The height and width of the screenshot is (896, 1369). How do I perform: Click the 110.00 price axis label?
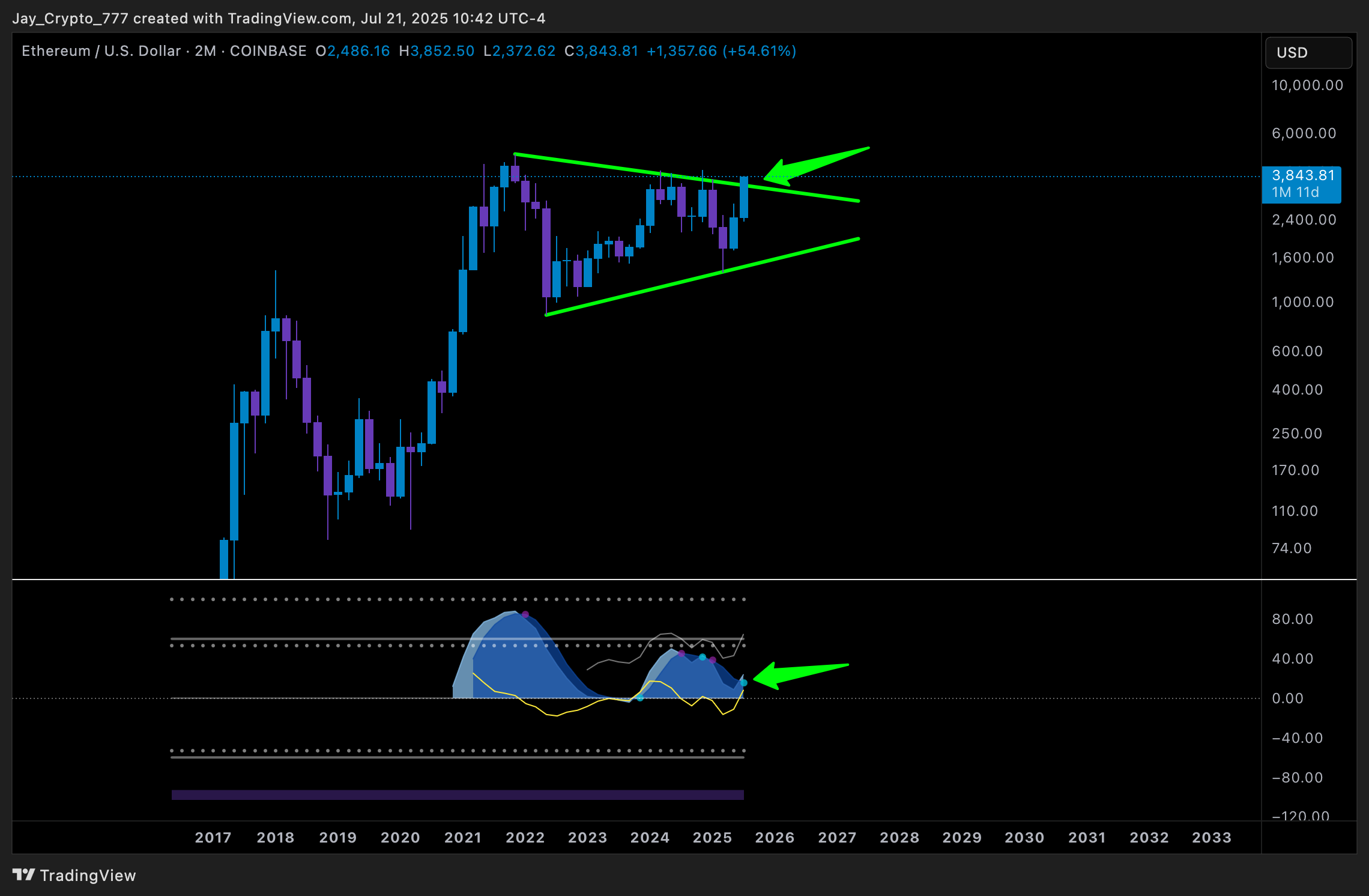(x=1295, y=511)
